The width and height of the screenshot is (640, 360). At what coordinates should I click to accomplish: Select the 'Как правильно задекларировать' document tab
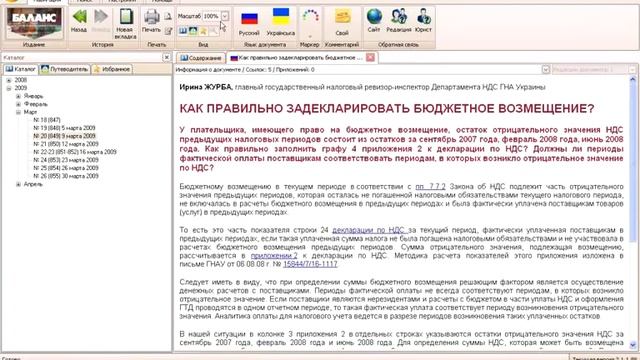point(297,58)
